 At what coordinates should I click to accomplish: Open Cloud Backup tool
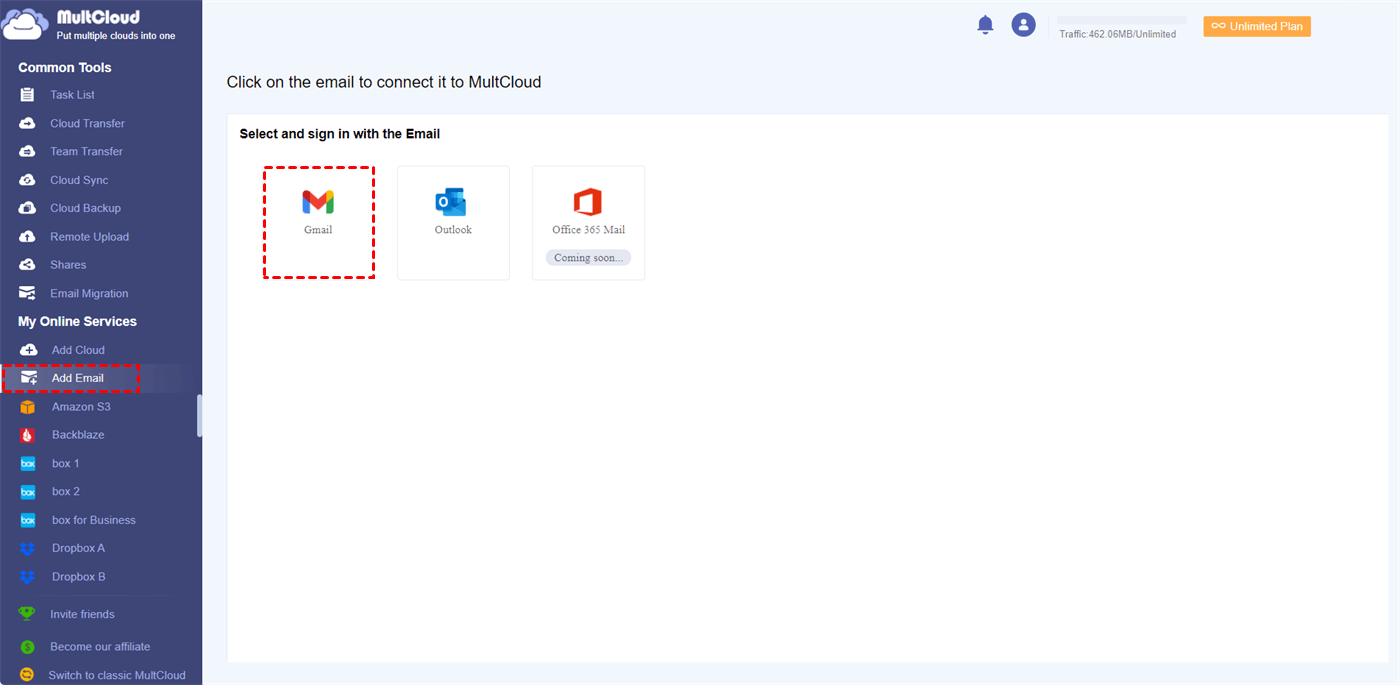coord(85,208)
